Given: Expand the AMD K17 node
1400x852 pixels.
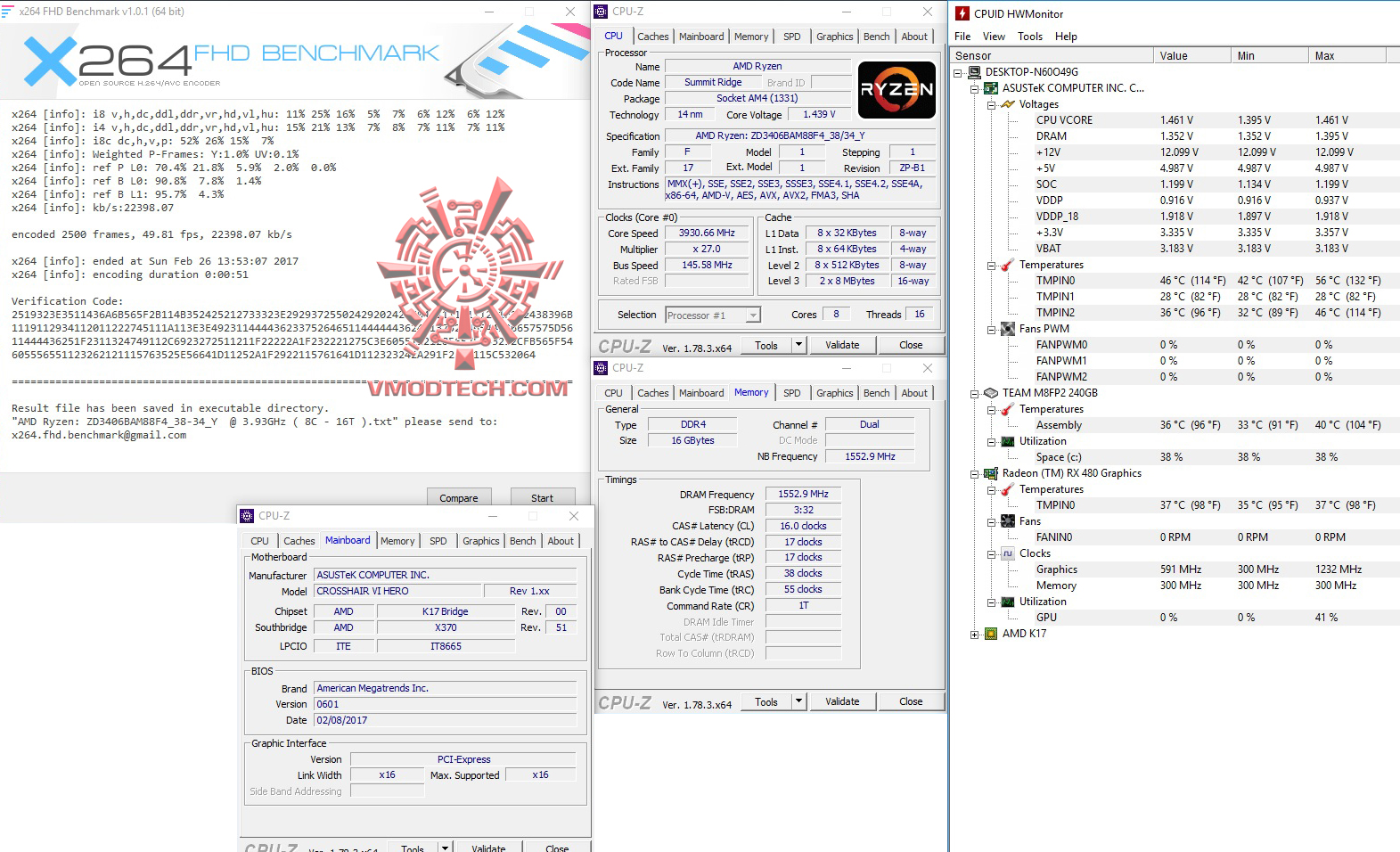Looking at the screenshot, I should 975,634.
